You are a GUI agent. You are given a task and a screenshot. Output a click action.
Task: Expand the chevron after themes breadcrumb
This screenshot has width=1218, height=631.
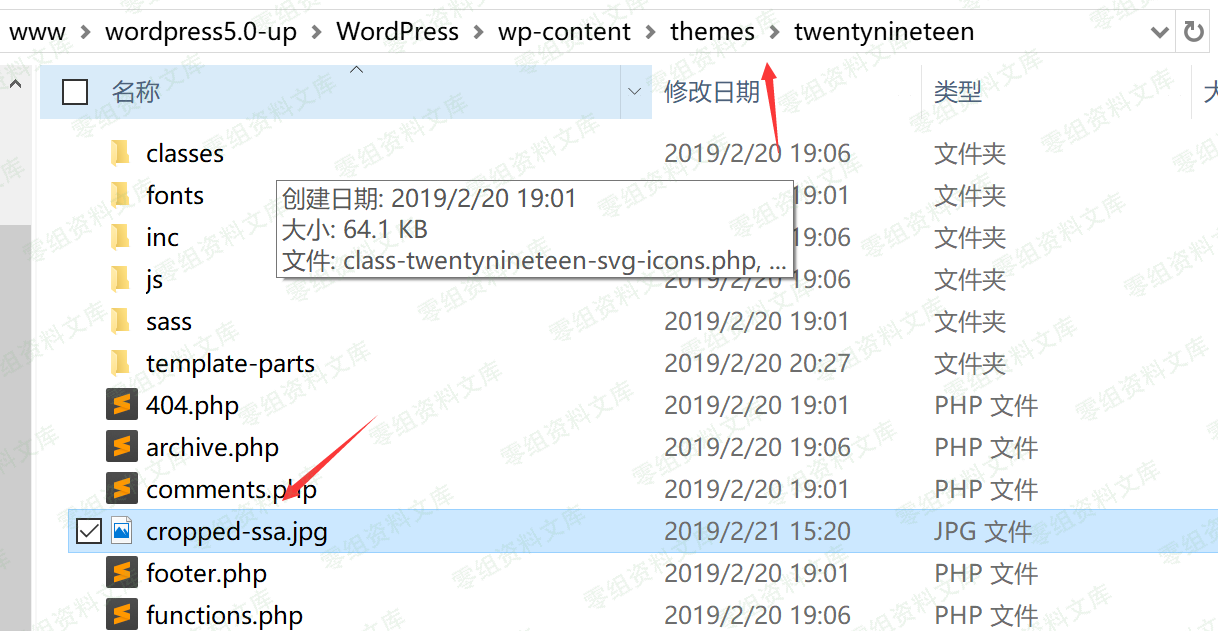click(x=775, y=32)
